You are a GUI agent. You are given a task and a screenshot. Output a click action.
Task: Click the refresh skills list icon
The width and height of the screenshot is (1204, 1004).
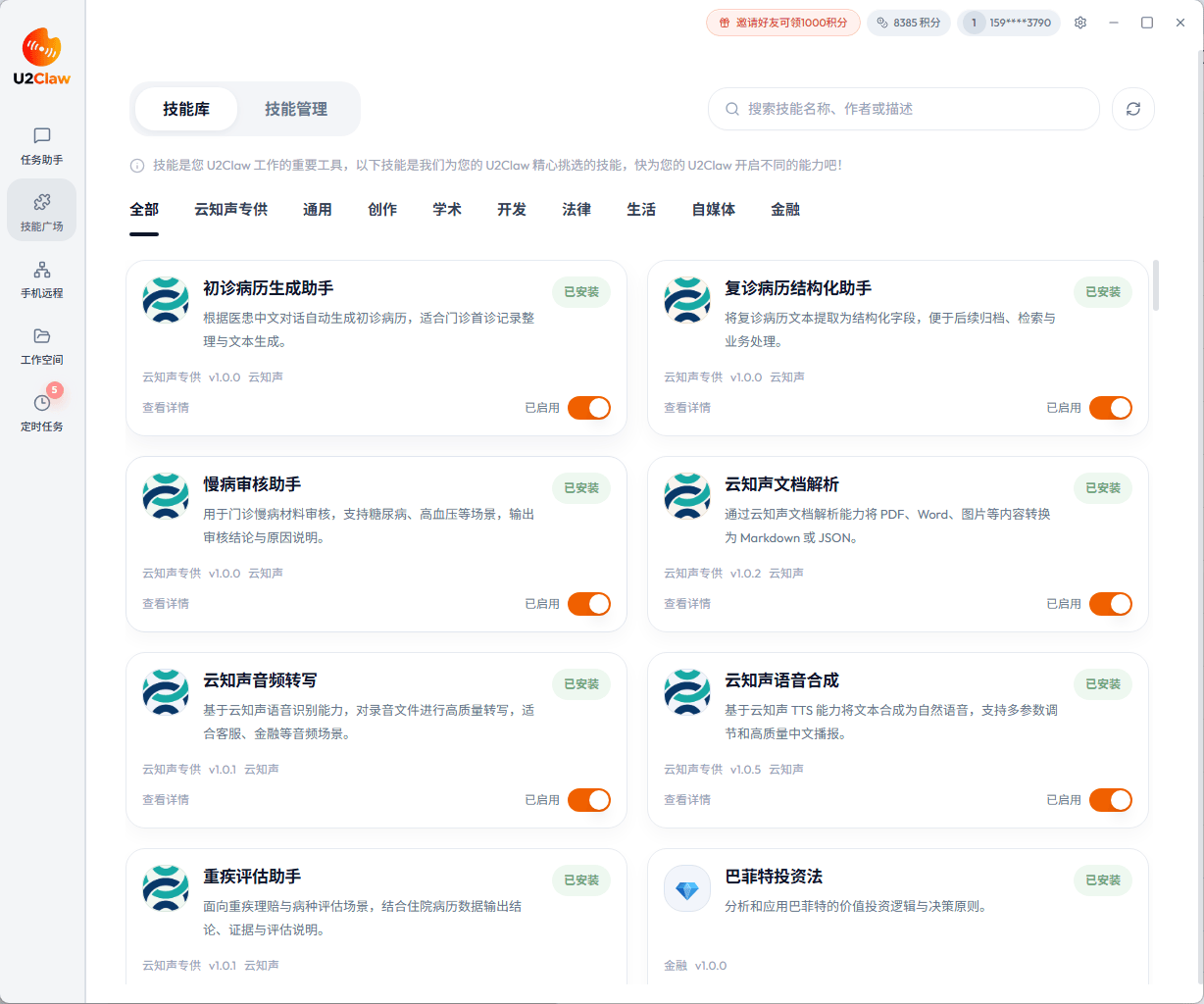point(1132,109)
